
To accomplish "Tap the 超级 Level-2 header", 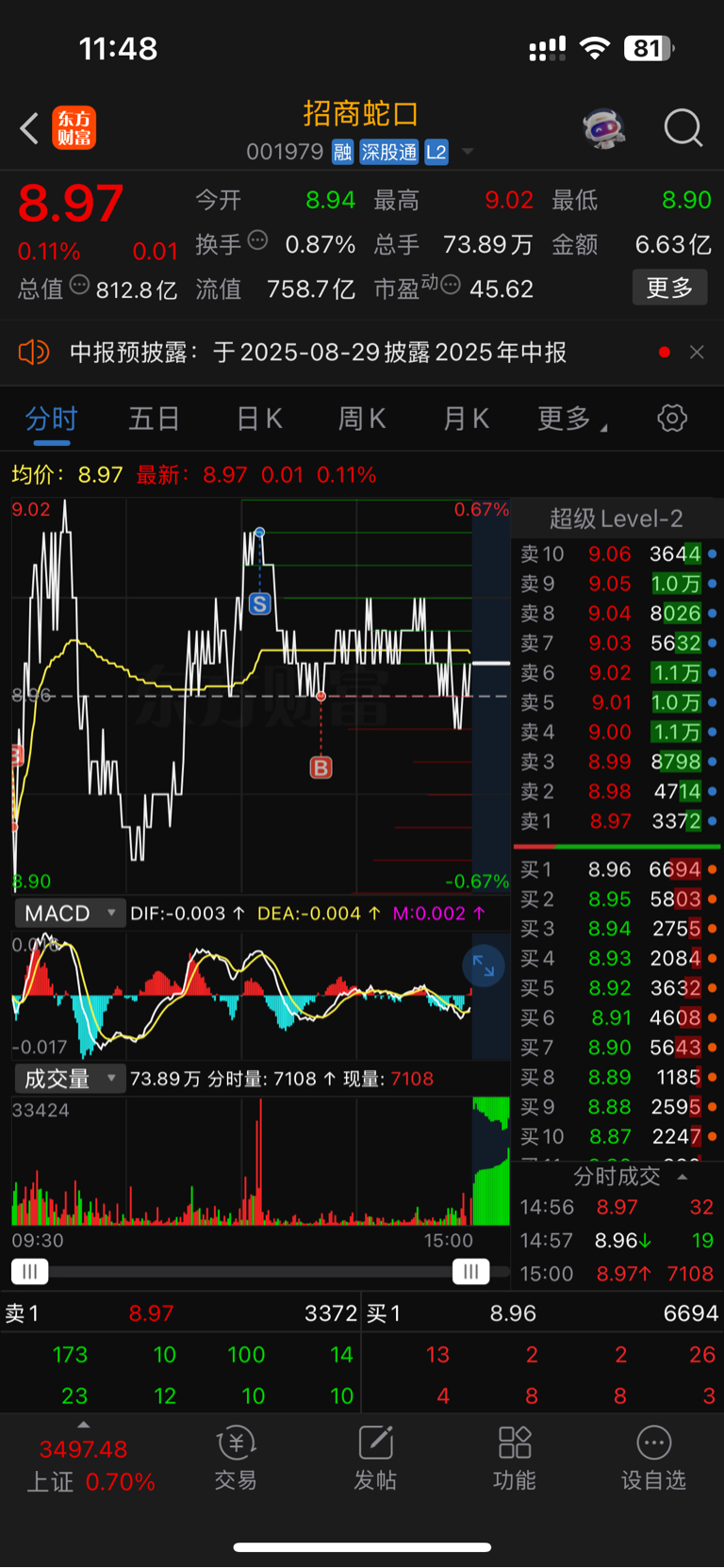I will 617,519.
